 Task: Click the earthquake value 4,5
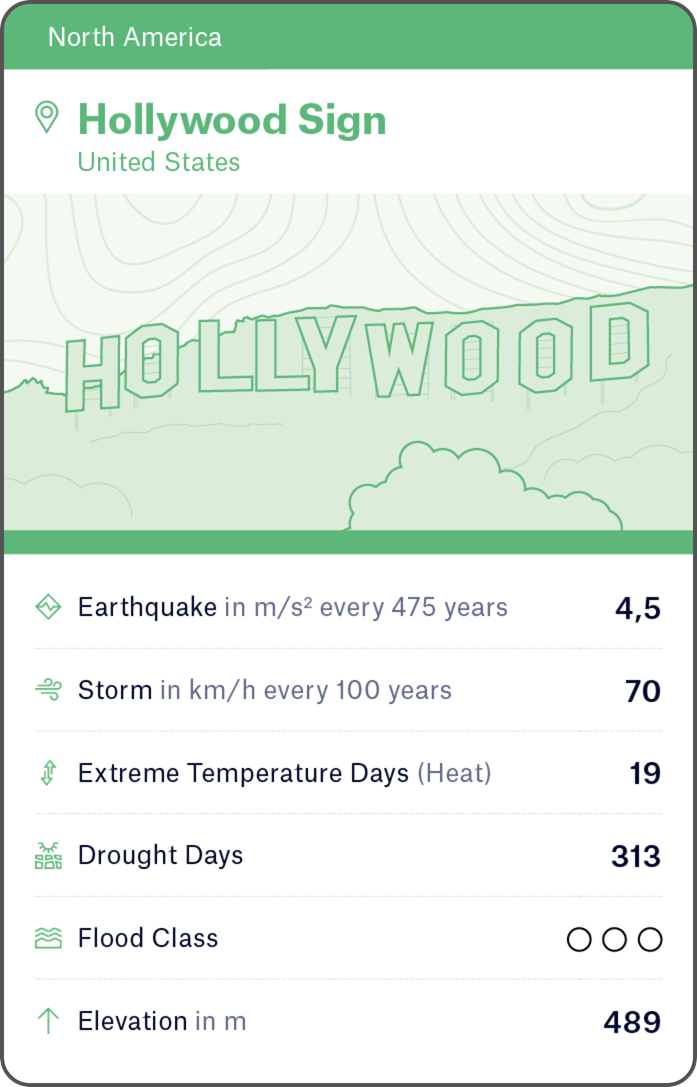[x=638, y=608]
